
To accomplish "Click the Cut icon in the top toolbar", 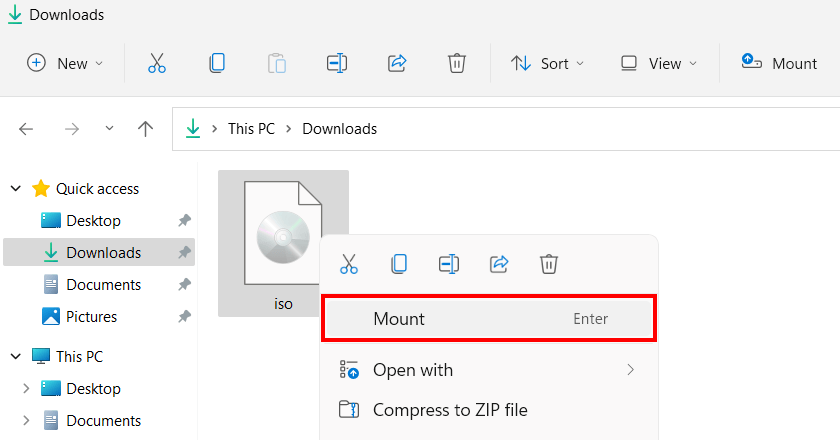I will pyautogui.click(x=157, y=63).
